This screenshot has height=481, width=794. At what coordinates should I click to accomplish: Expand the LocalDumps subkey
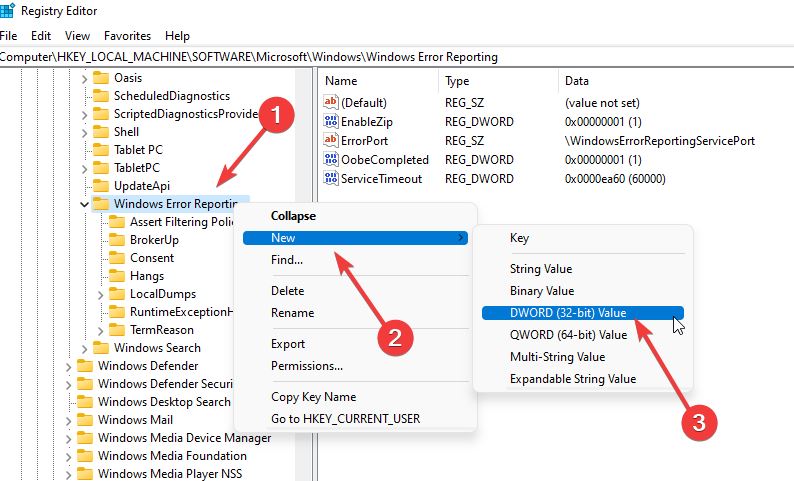[100, 294]
